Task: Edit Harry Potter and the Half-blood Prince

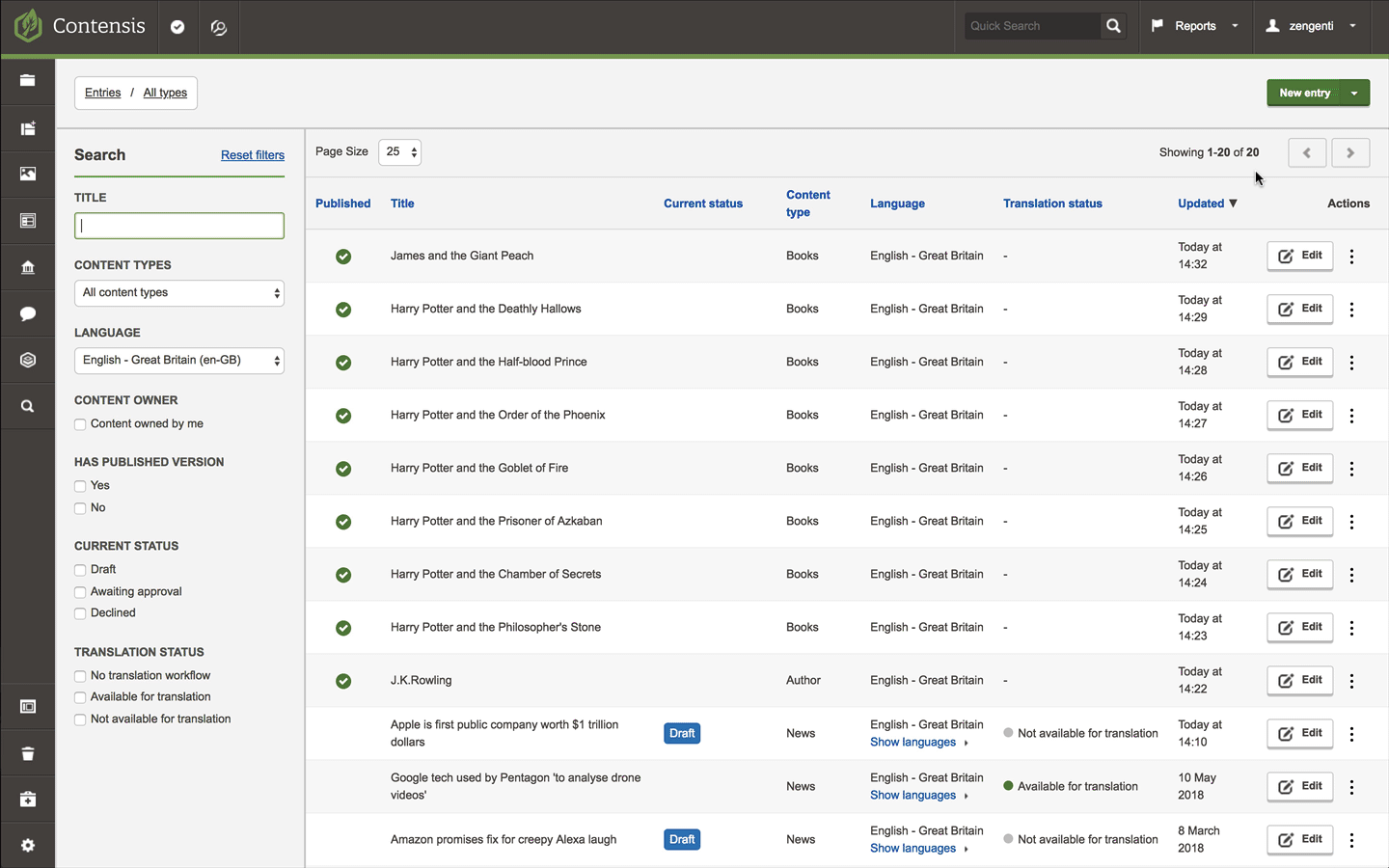Action: click(x=1299, y=363)
